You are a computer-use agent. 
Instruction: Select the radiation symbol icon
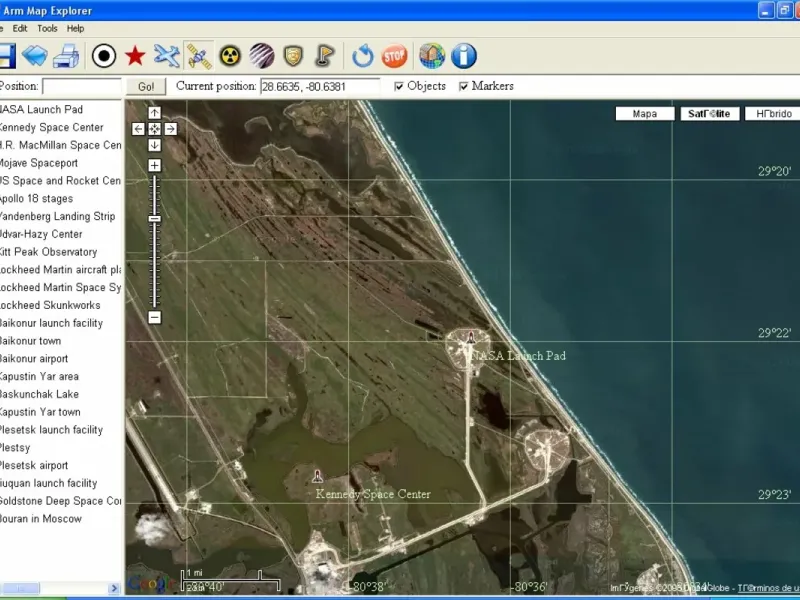point(231,56)
